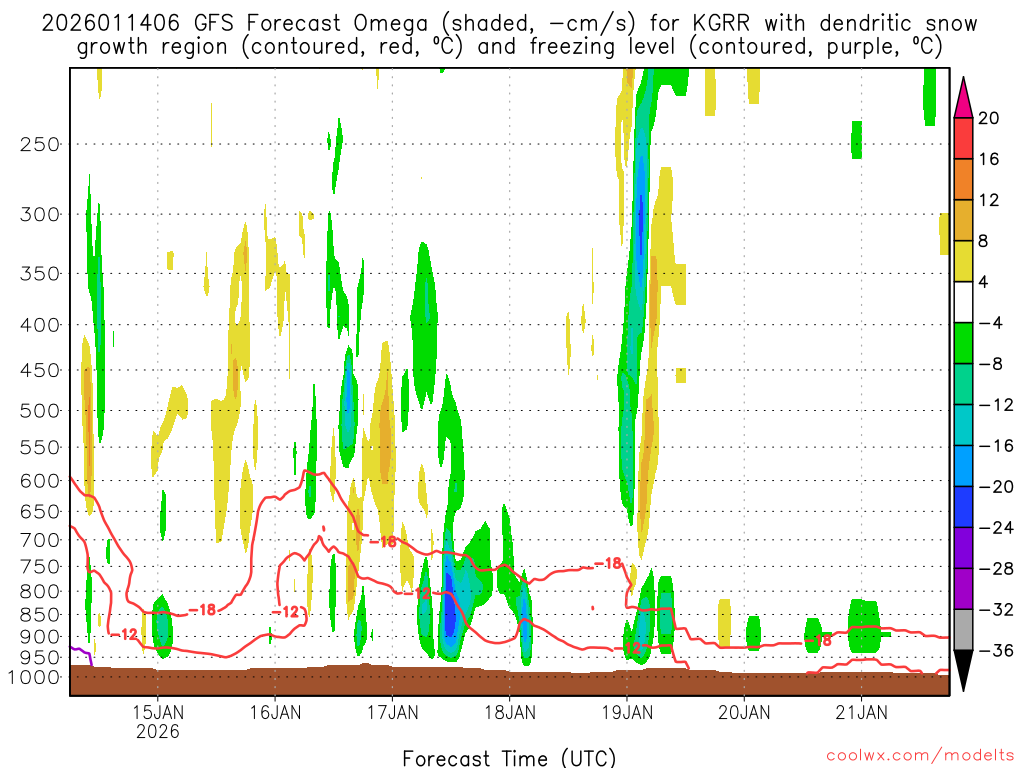Click the 16JAN date axis label
Viewport: 1024px width, 768px height.
(276, 712)
